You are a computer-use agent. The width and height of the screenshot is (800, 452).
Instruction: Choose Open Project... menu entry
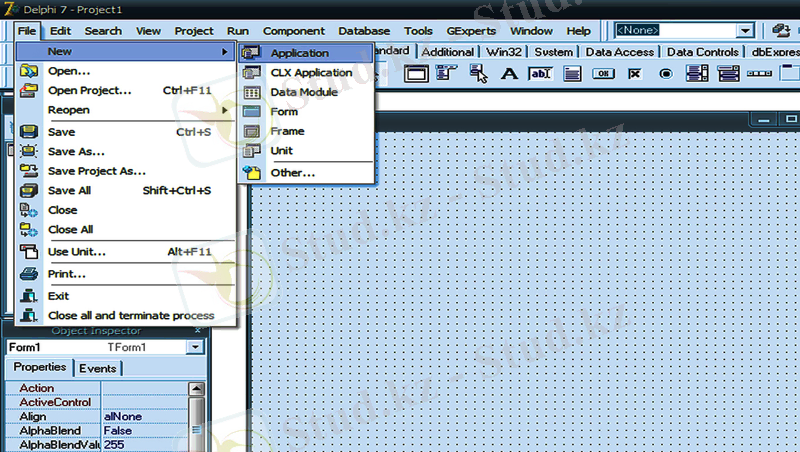126,91
